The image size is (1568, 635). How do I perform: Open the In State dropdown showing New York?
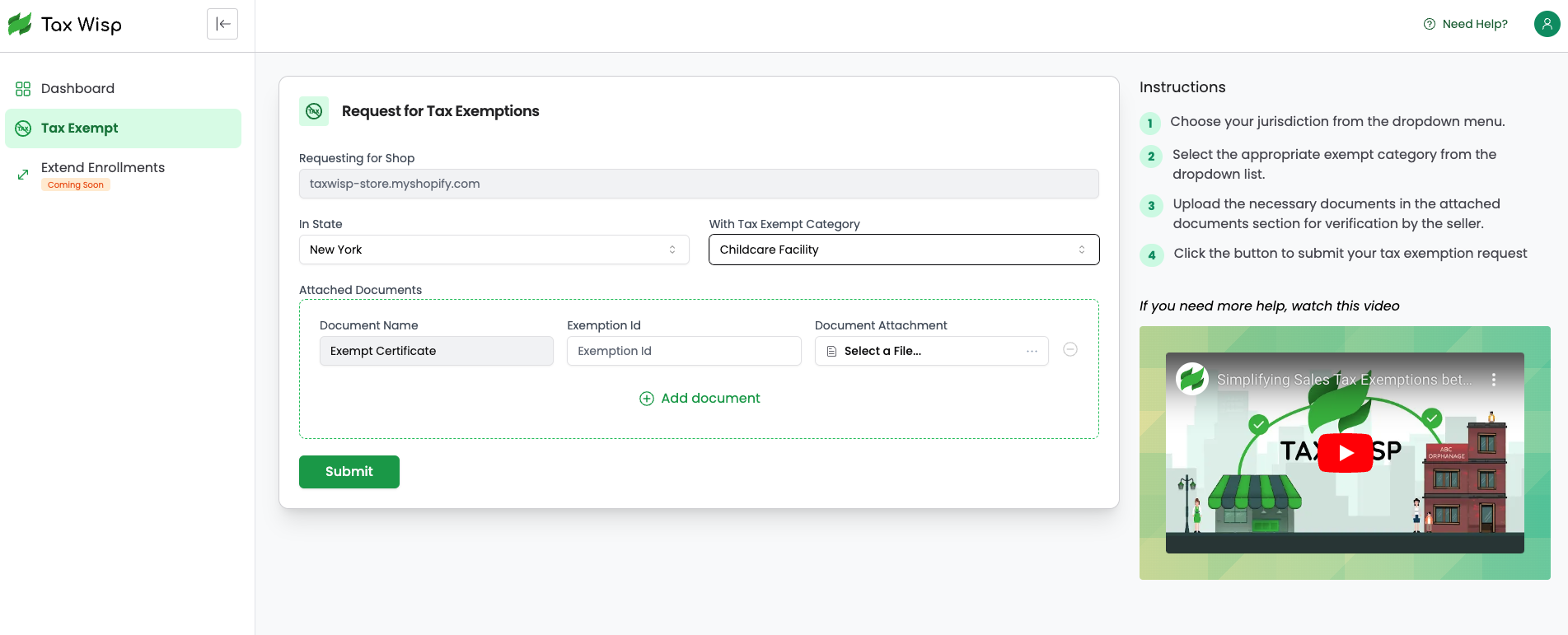494,250
